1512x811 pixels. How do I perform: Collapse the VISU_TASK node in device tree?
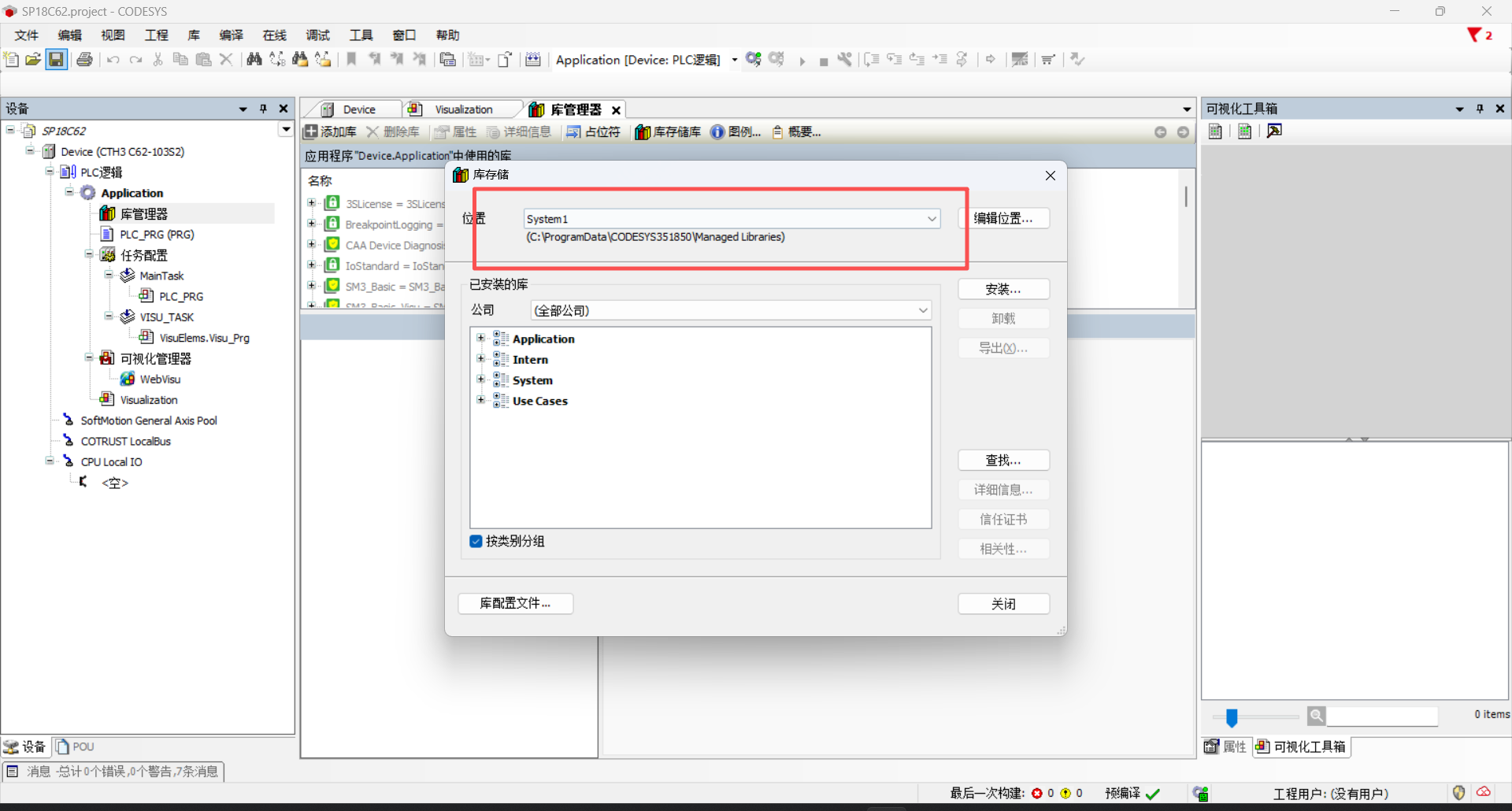point(109,317)
